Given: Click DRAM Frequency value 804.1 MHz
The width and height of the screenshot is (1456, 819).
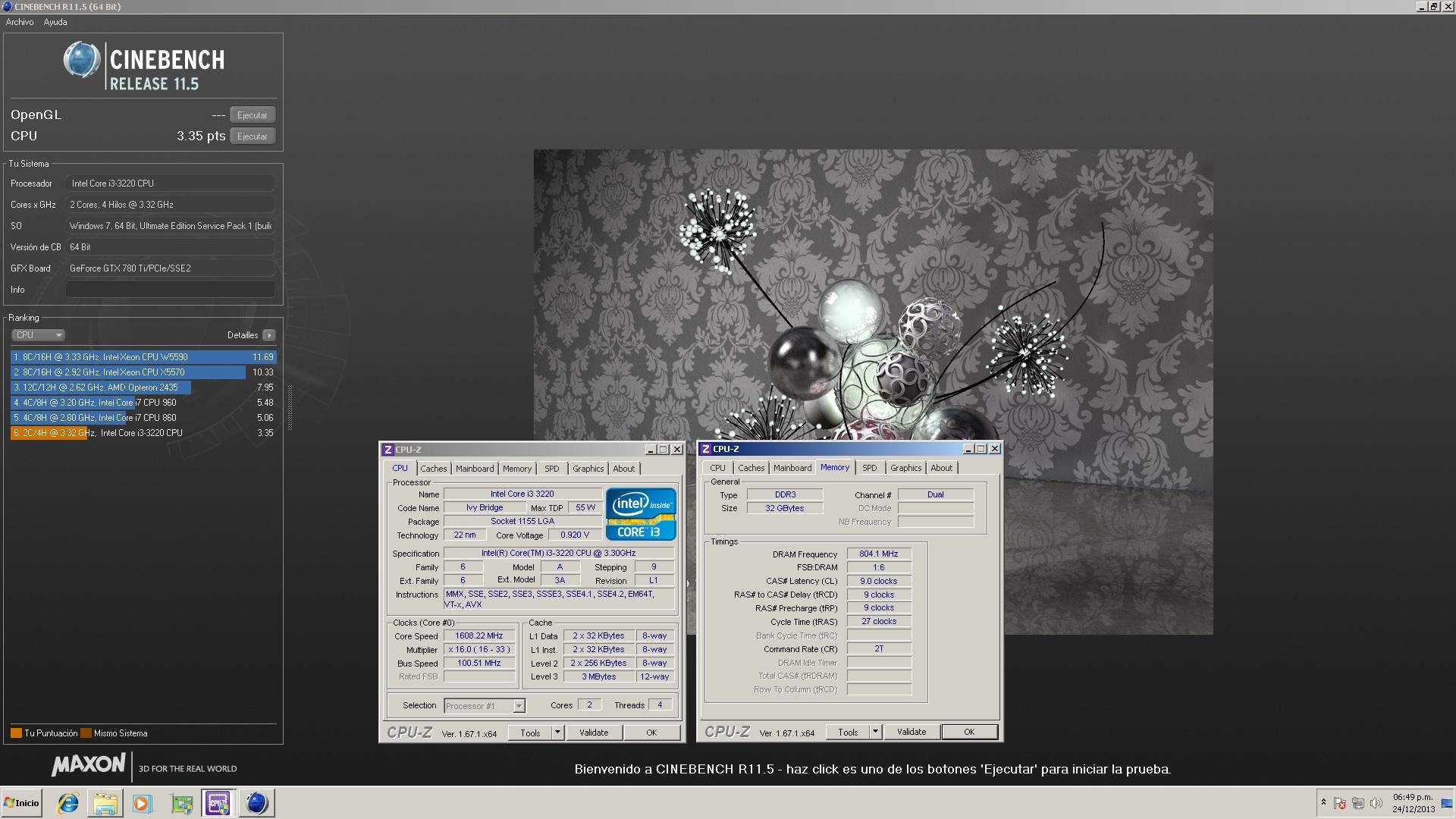Looking at the screenshot, I should 879,554.
